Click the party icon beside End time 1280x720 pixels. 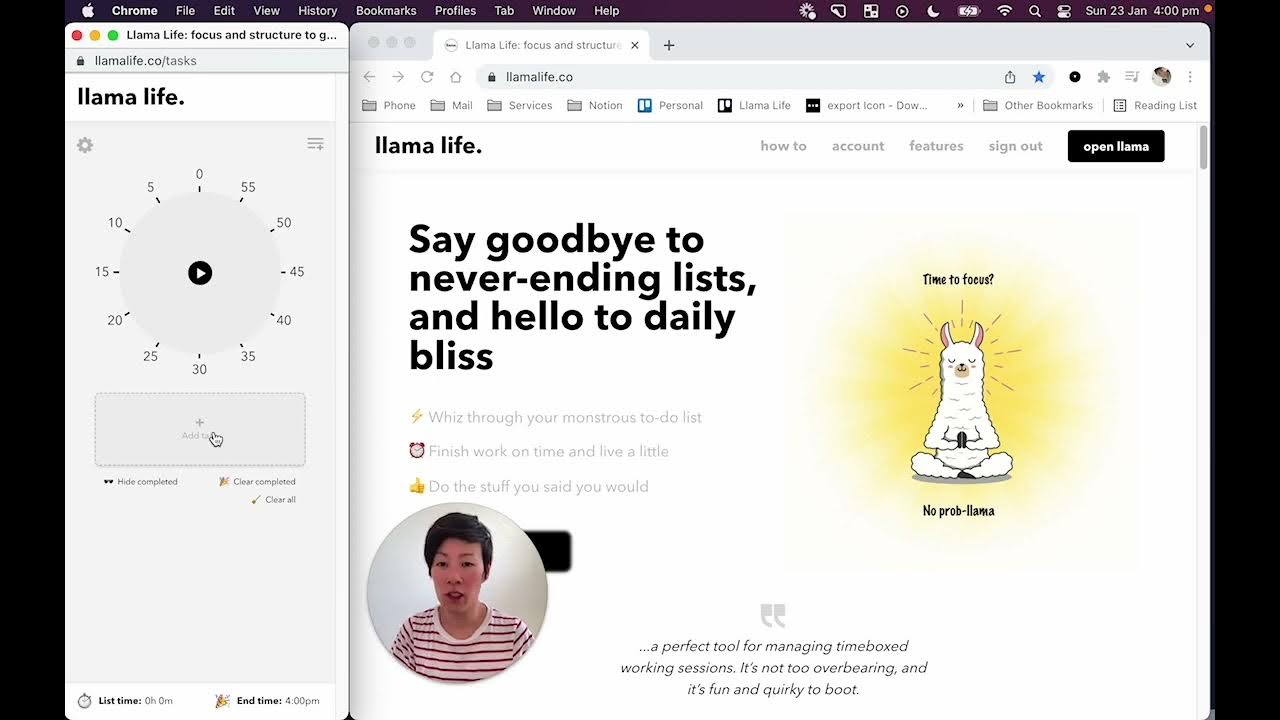(222, 701)
